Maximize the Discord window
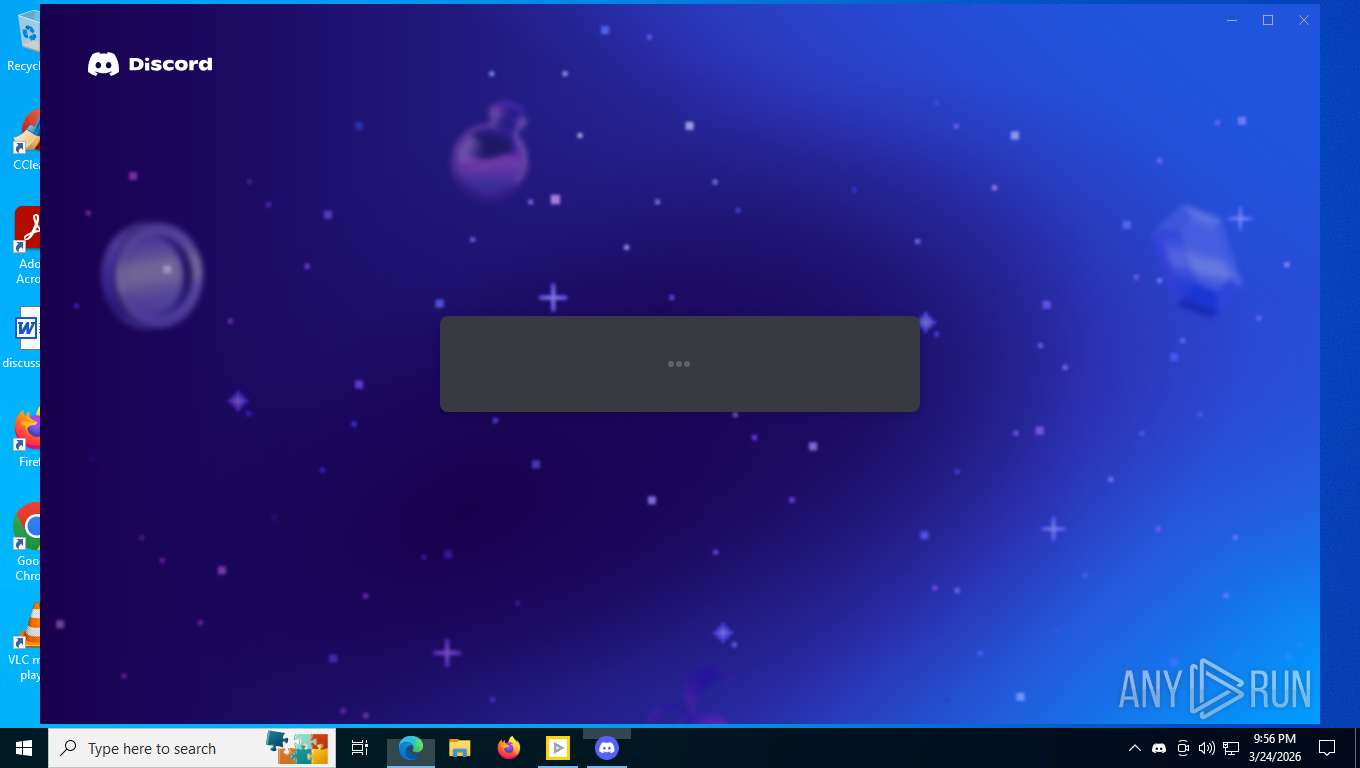This screenshot has width=1360, height=768. pos(1268,20)
